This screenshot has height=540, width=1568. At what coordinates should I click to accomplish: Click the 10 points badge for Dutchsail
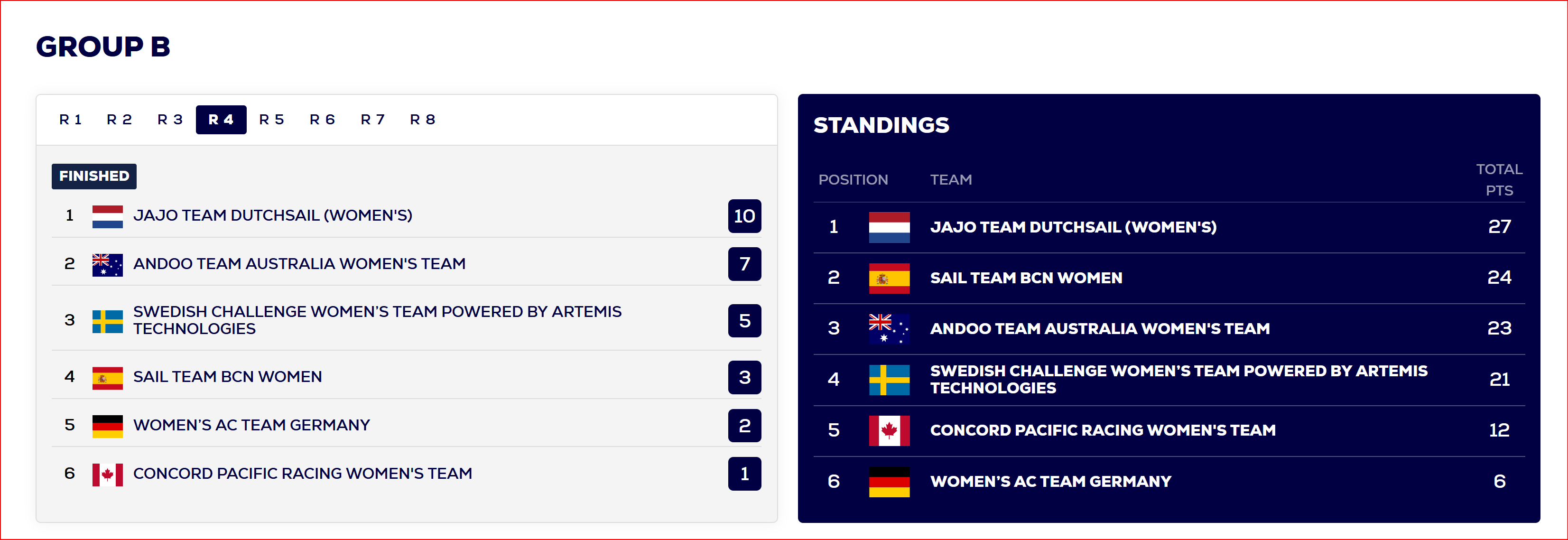coord(744,216)
